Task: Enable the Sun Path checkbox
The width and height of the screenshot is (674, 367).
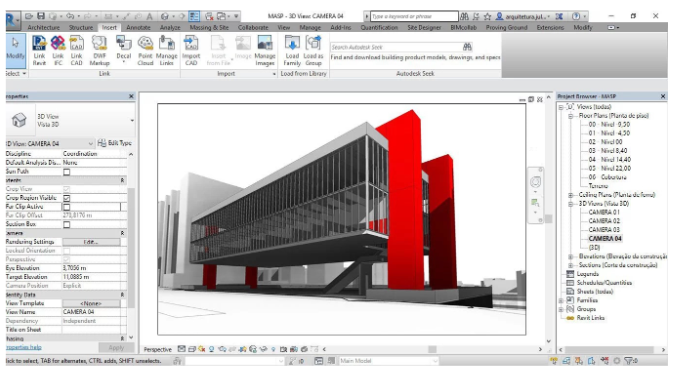Action: (x=67, y=172)
